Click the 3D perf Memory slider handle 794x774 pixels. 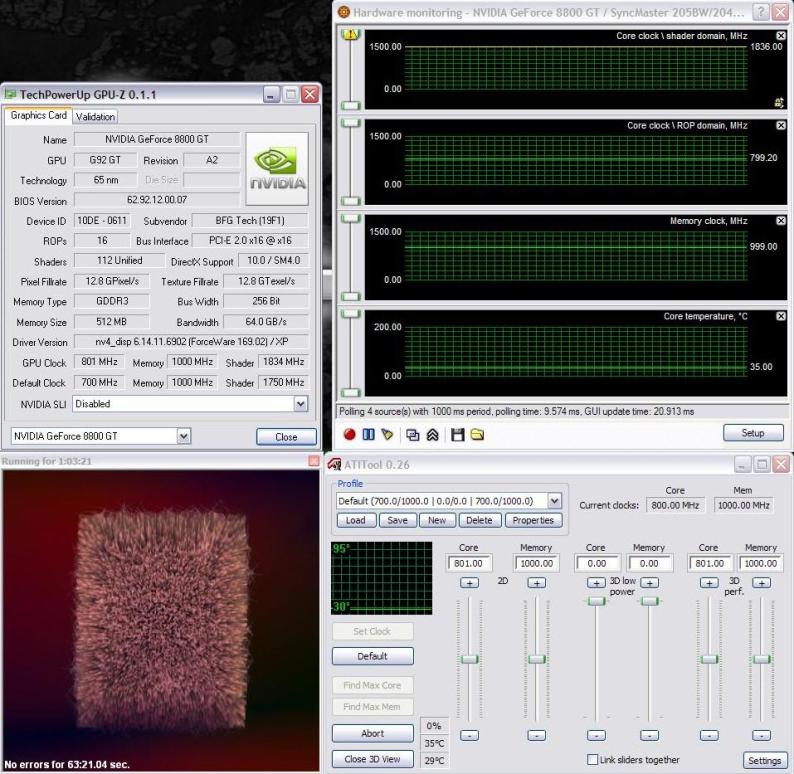tap(762, 659)
